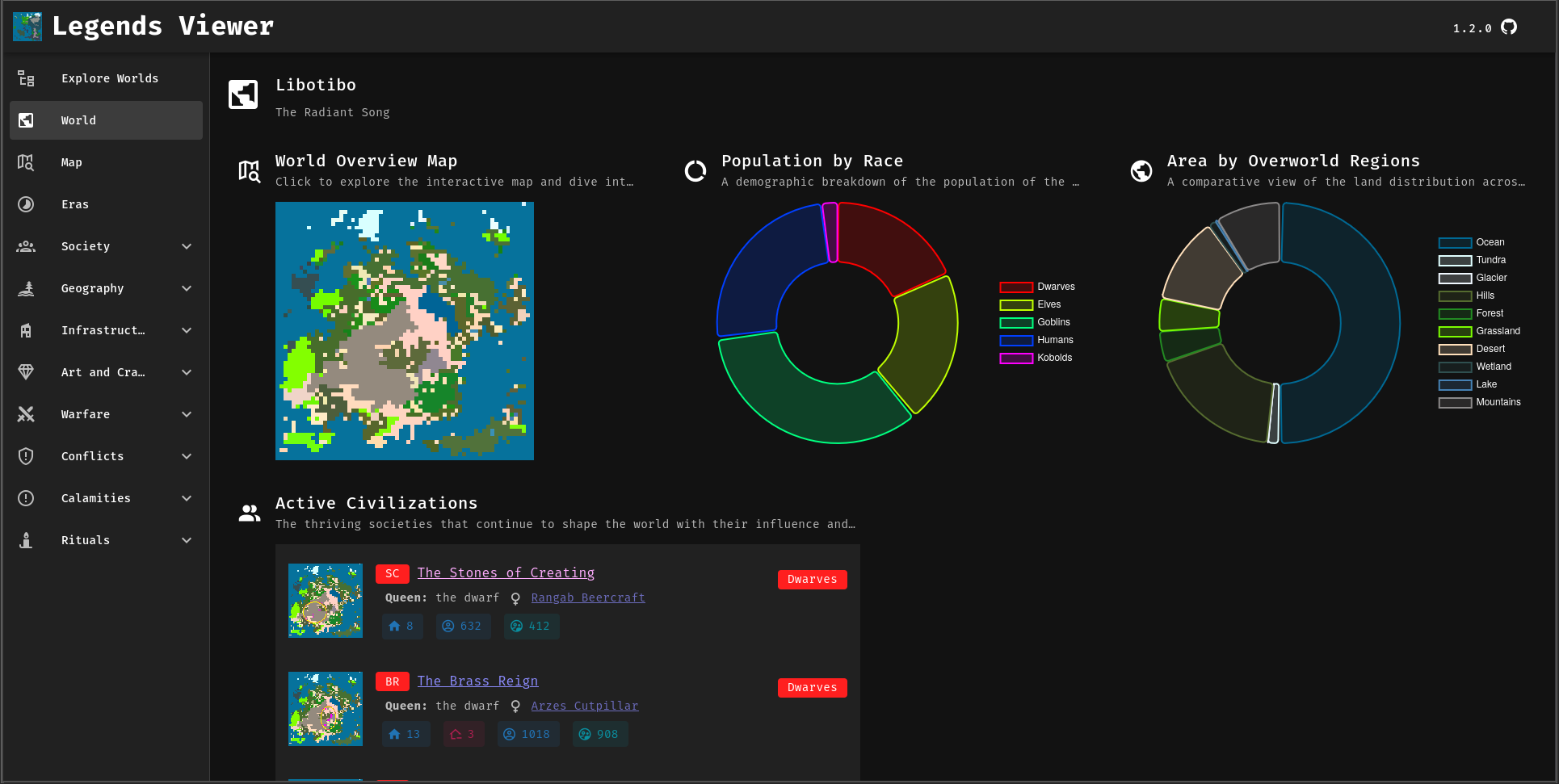1559x784 pixels.
Task: Open the GitHub repository icon
Action: 1509,27
